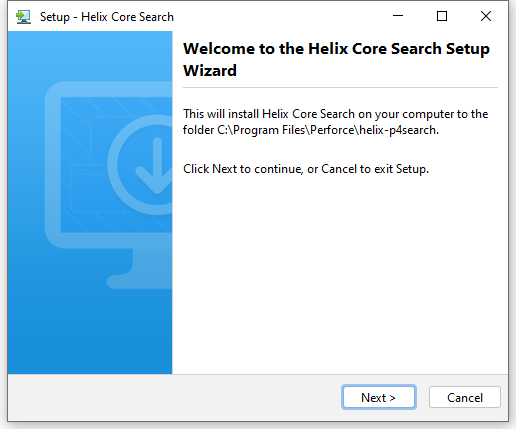Click the horizontal divider below the heading
The width and height of the screenshot is (516, 429).
point(340,88)
